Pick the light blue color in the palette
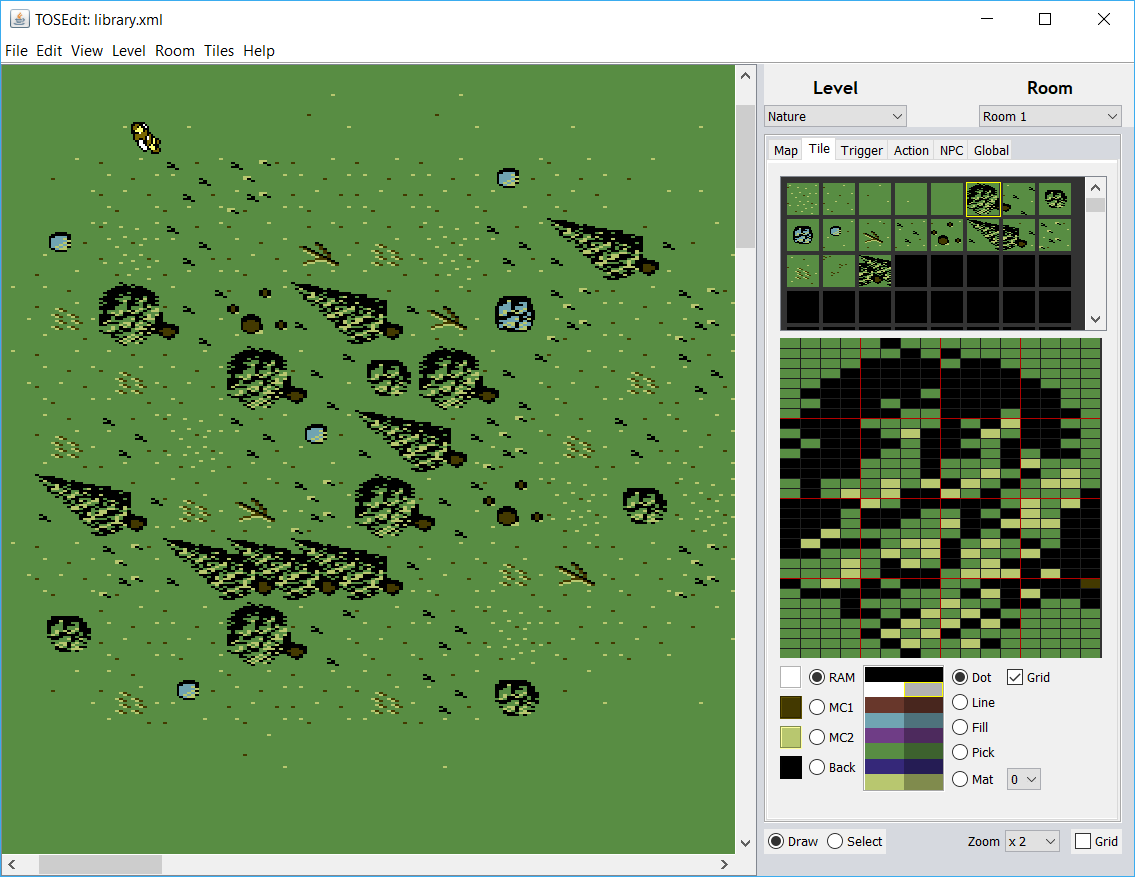The height and width of the screenshot is (877, 1135). point(885,720)
